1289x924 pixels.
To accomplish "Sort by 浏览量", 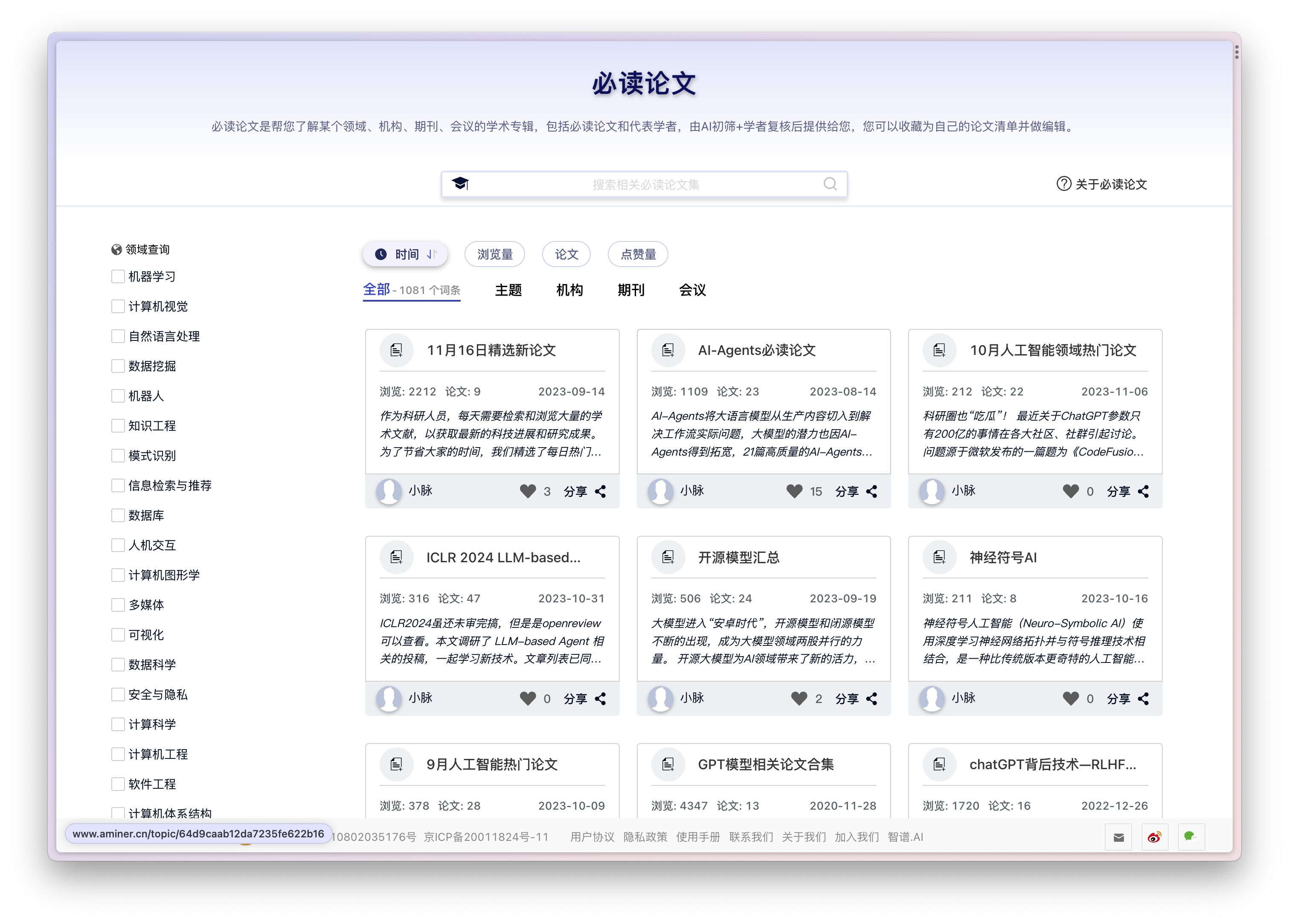I will 494,254.
